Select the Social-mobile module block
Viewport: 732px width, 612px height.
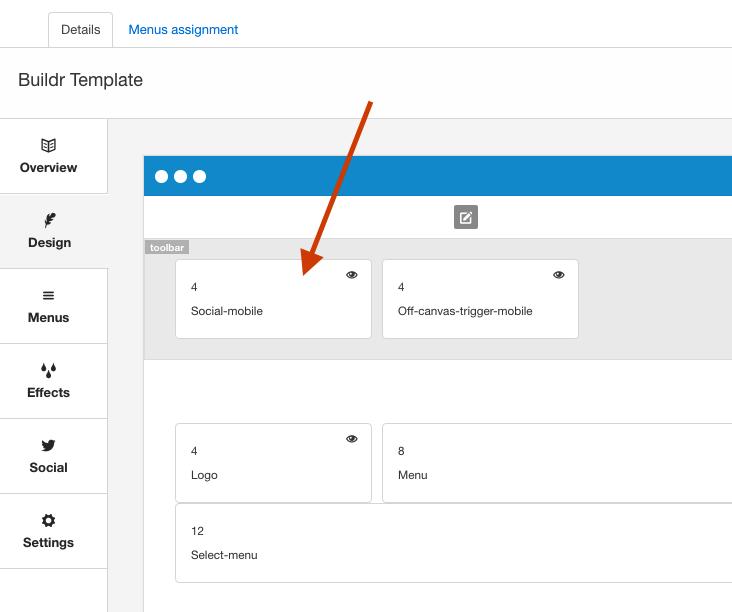(274, 299)
